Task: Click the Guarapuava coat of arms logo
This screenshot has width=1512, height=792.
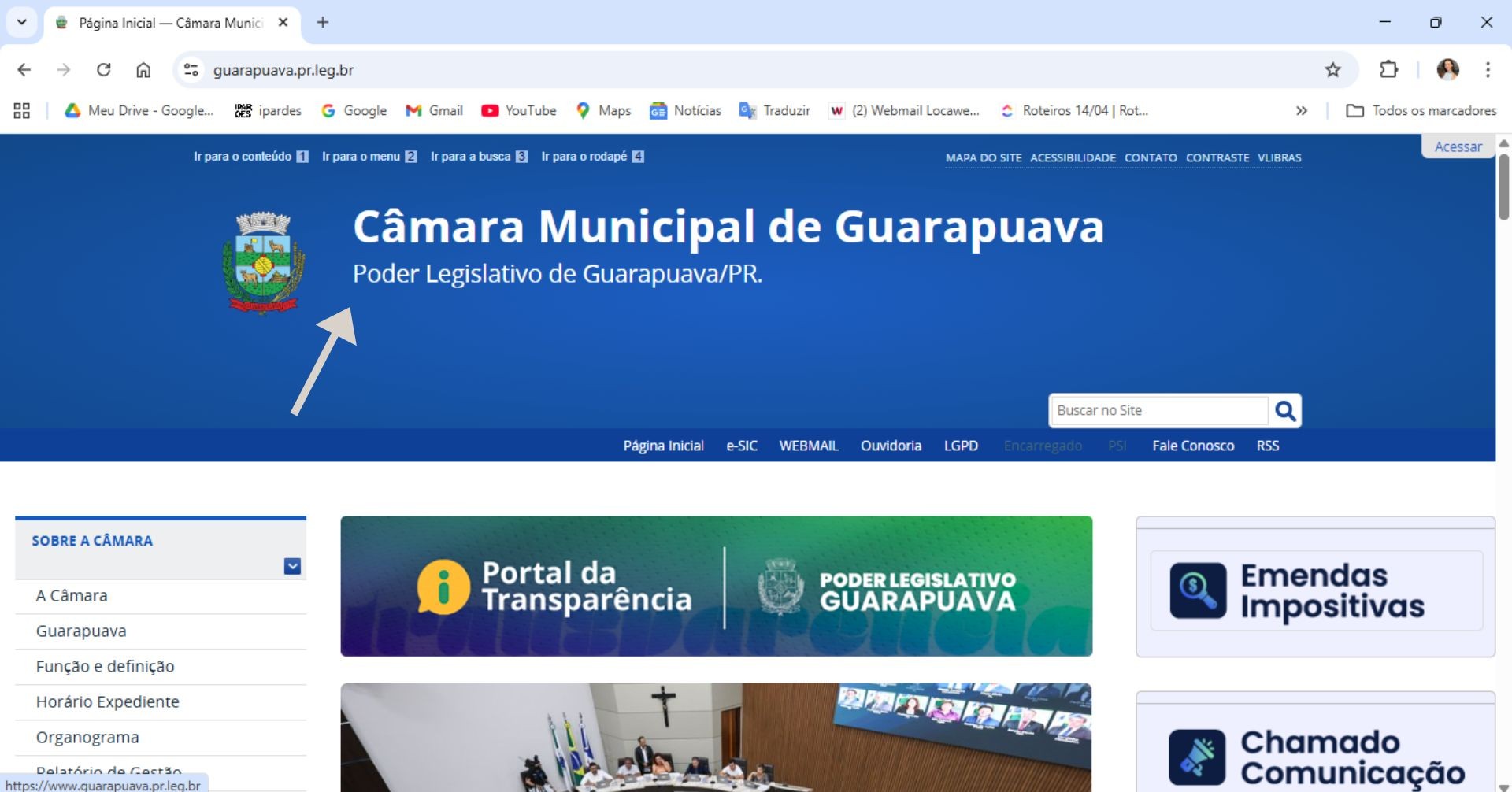Action: coord(263,263)
